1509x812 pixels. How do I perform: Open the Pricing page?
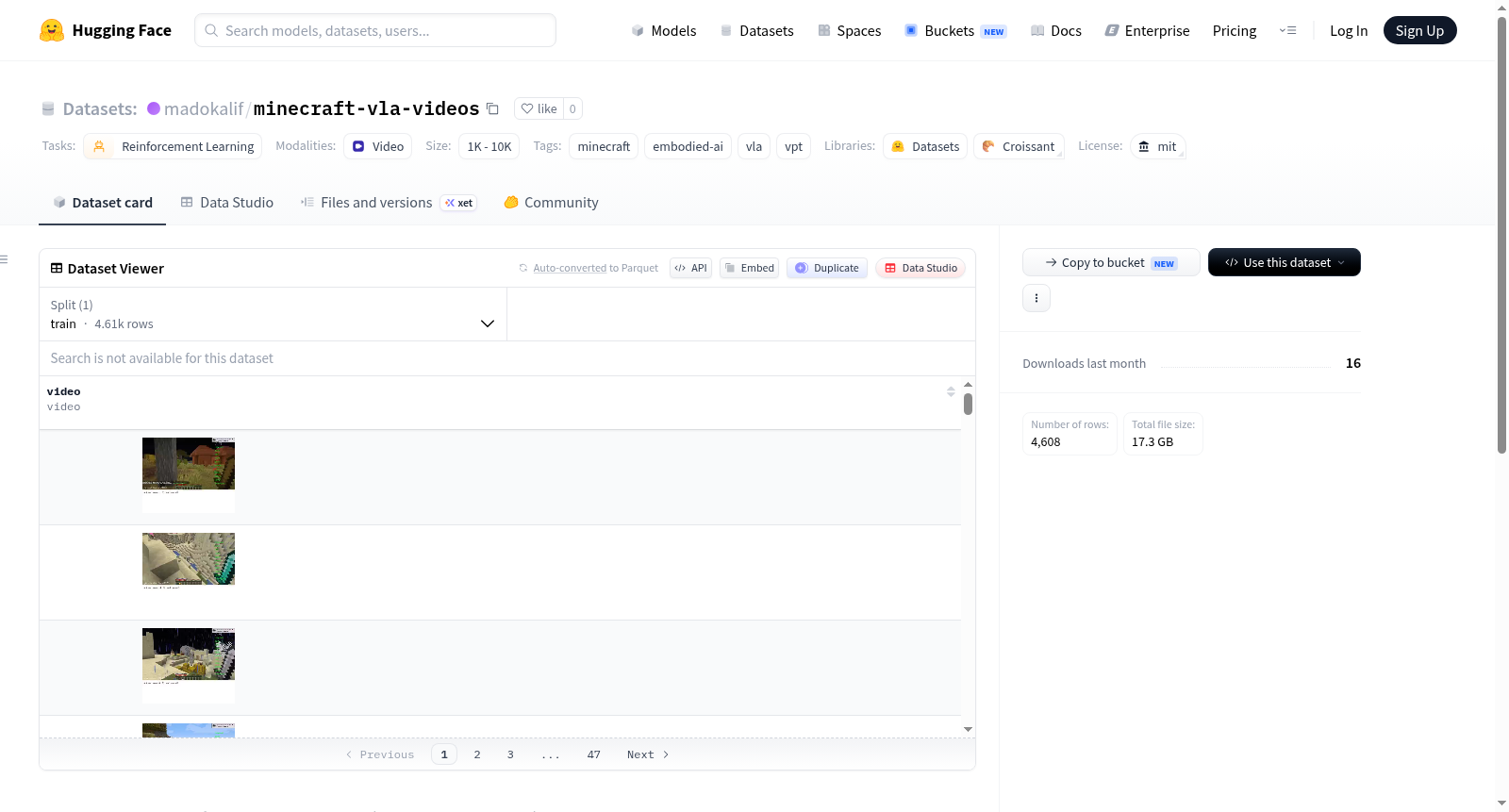click(x=1235, y=30)
